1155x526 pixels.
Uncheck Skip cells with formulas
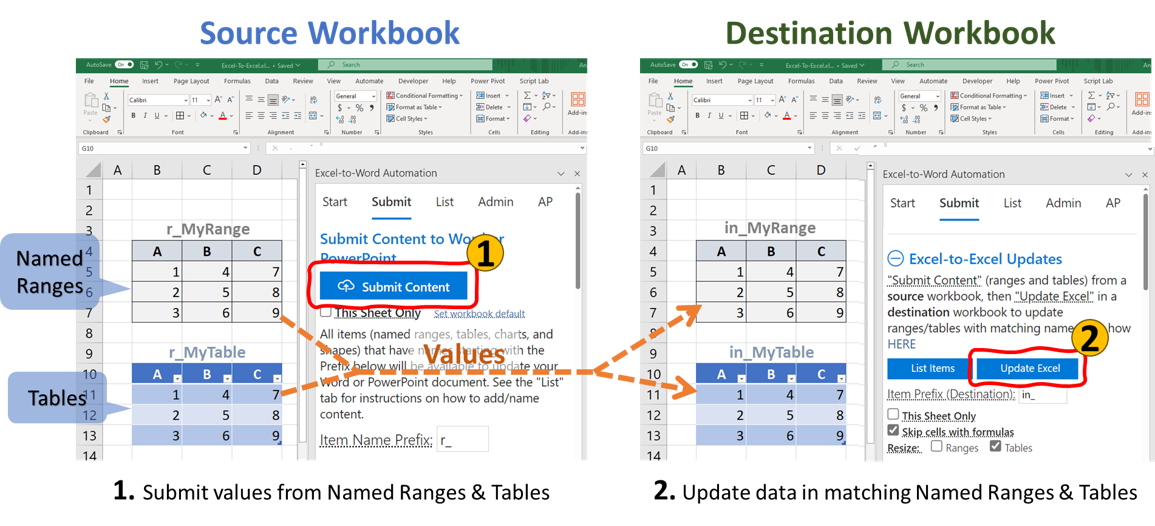pyautogui.click(x=894, y=431)
